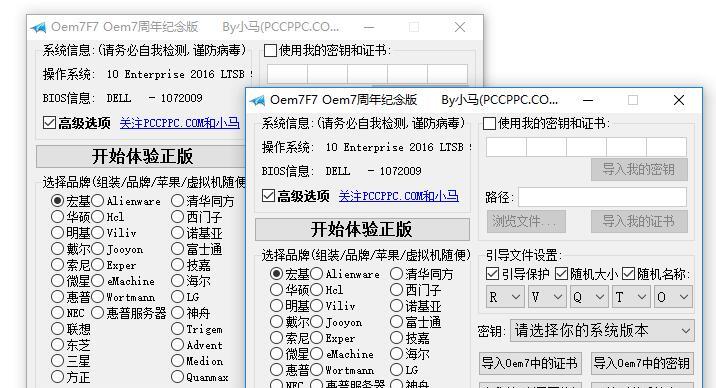Screen dimensions: 716x388
Task: Select Quanmax radio in the back window
Action: coord(177,377)
